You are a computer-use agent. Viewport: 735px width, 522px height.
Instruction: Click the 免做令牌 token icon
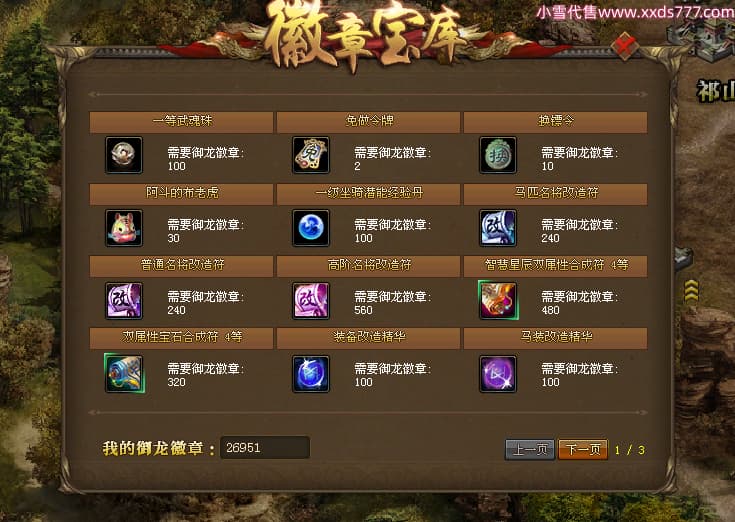(311, 155)
